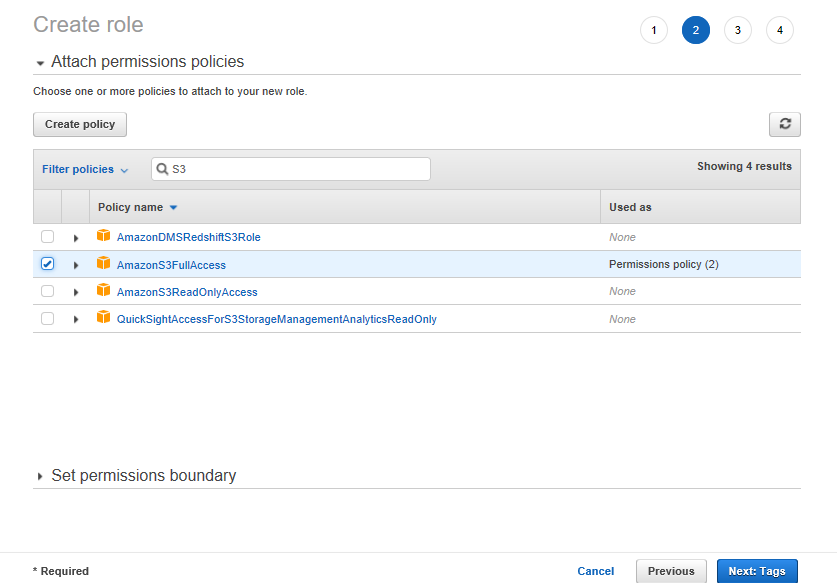Click the AmazonDMSRedshiftS3Role policy box icon
Image resolution: width=837 pixels, height=583 pixels.
tap(104, 236)
